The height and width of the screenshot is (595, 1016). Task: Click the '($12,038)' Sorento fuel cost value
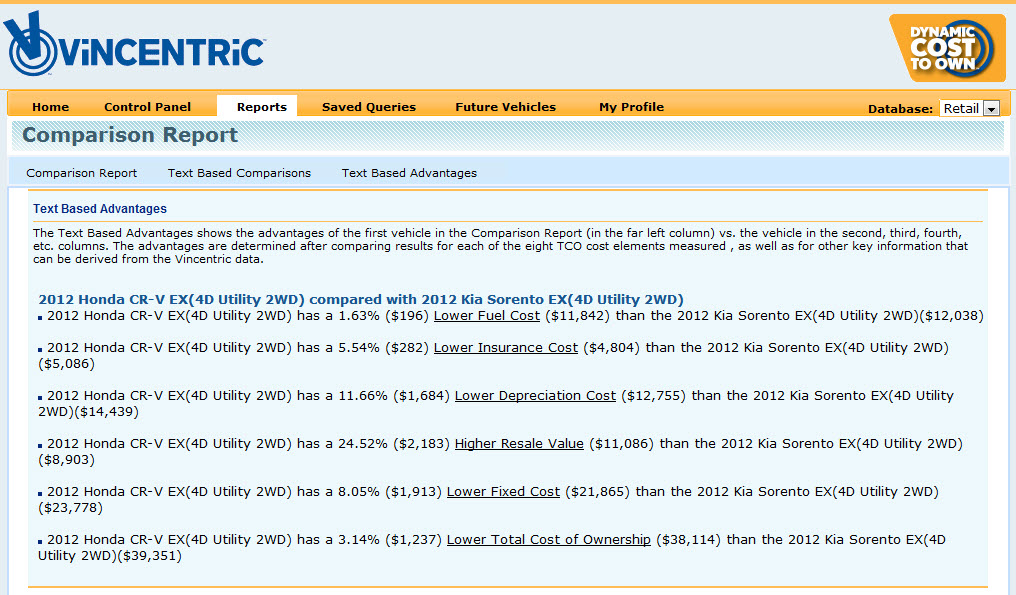951,316
